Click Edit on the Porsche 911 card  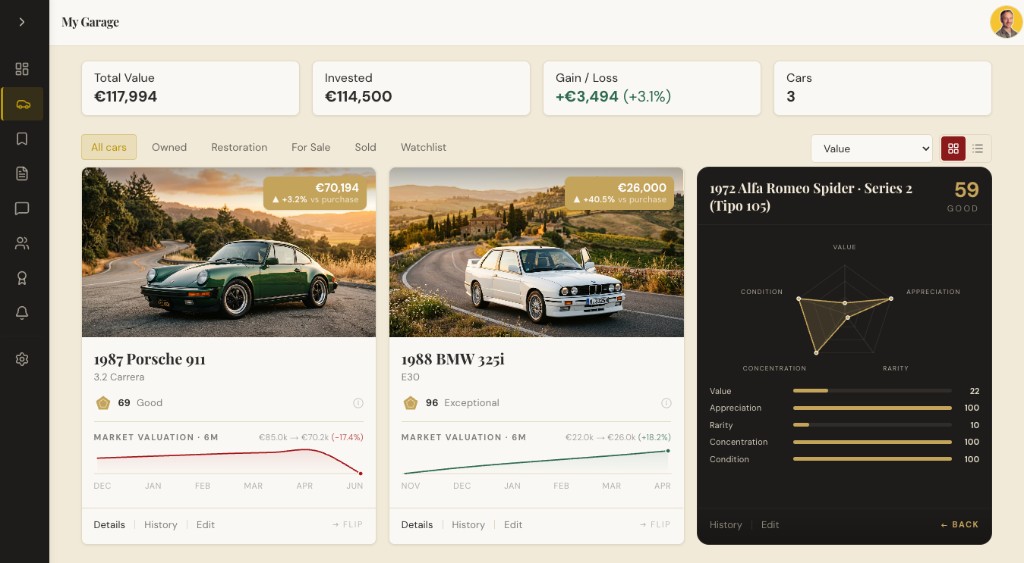[x=205, y=524]
